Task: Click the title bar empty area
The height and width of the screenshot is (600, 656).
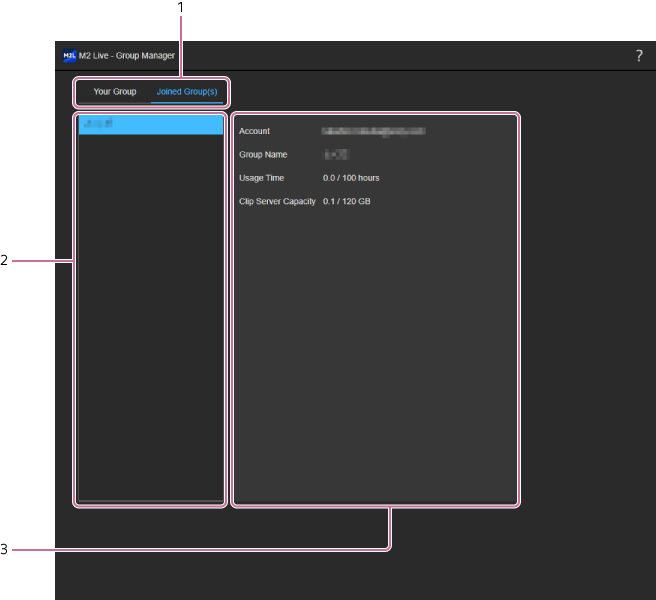Action: pyautogui.click(x=400, y=56)
